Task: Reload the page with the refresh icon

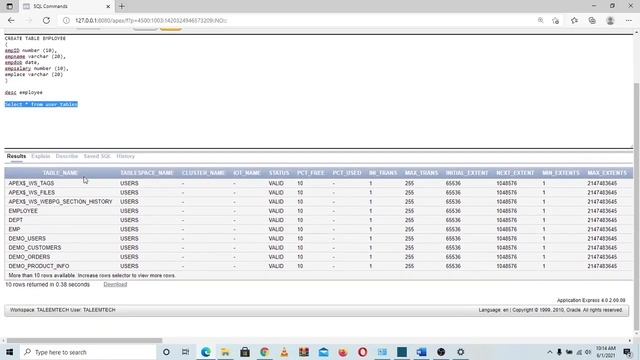Action: (46, 20)
